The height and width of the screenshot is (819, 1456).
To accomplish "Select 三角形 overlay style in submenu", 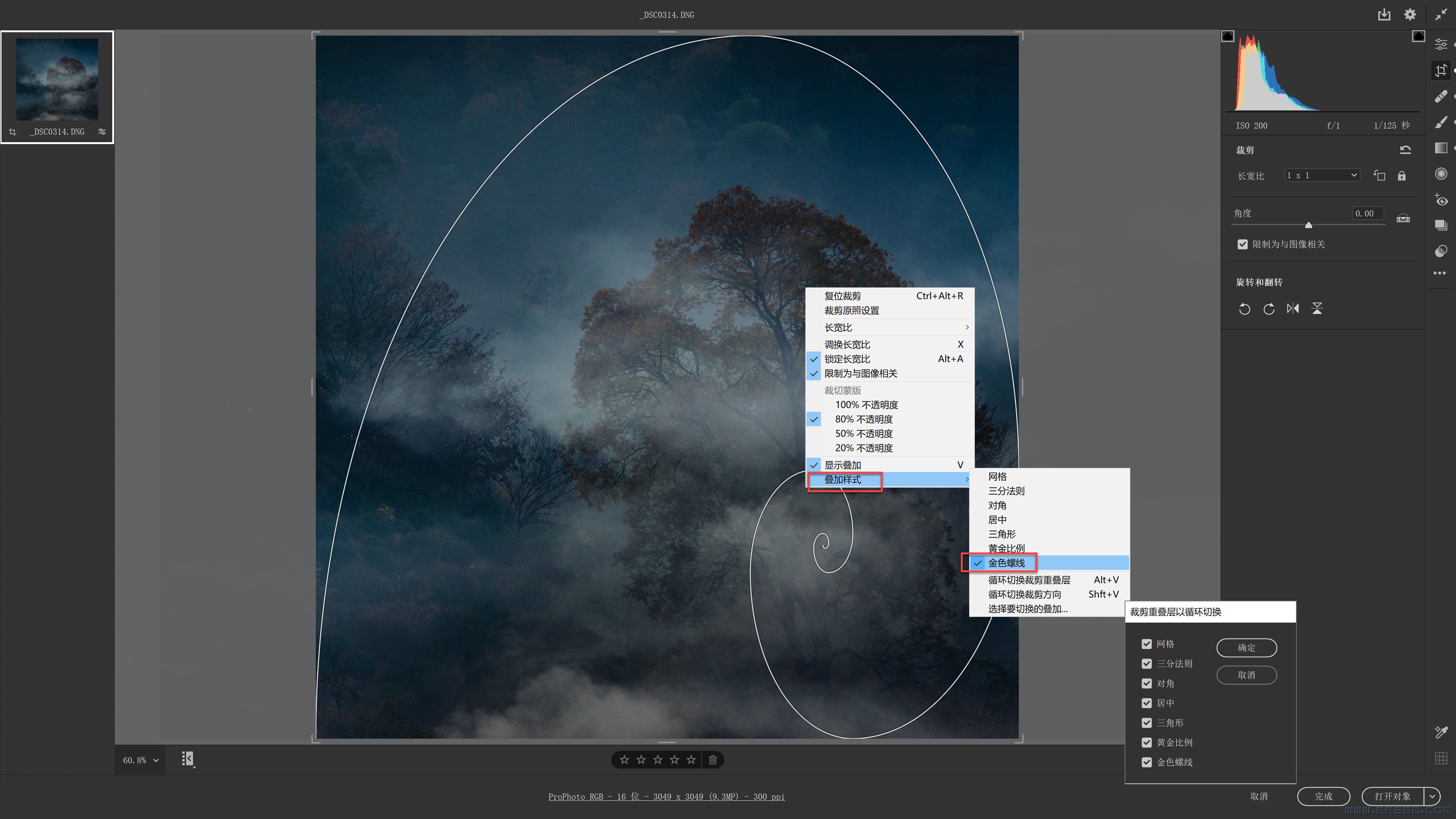I will coord(1001,534).
